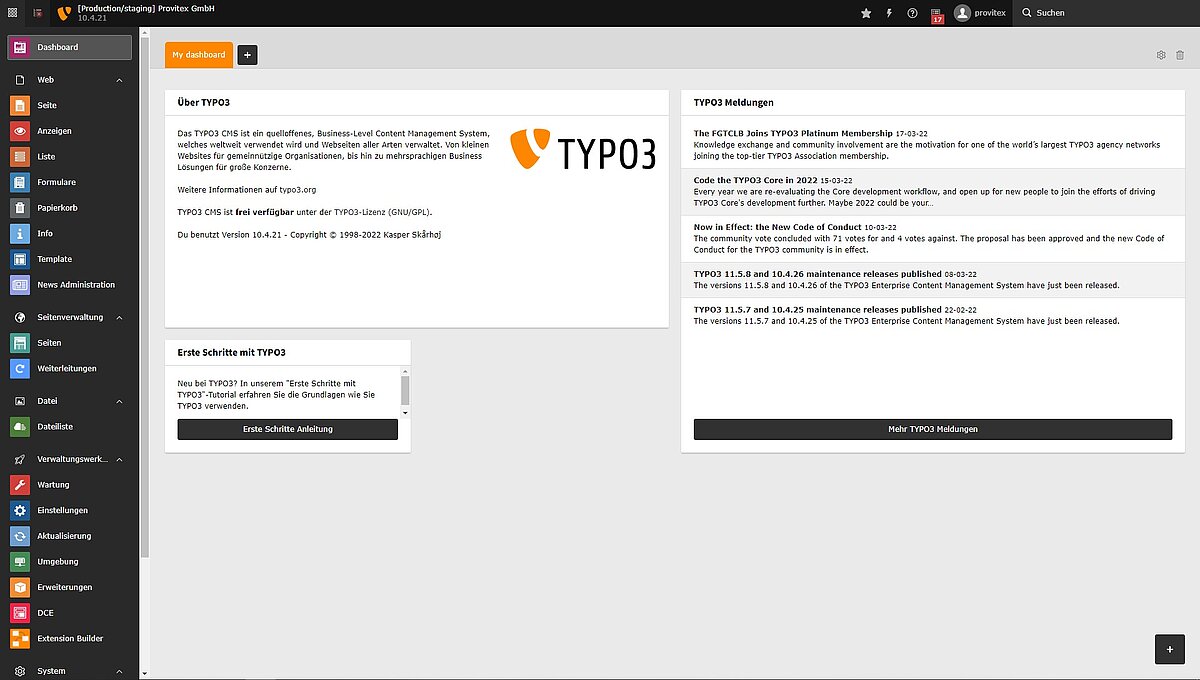The height and width of the screenshot is (680, 1200).
Task: Open the Extension Builder module
Action: [69, 638]
